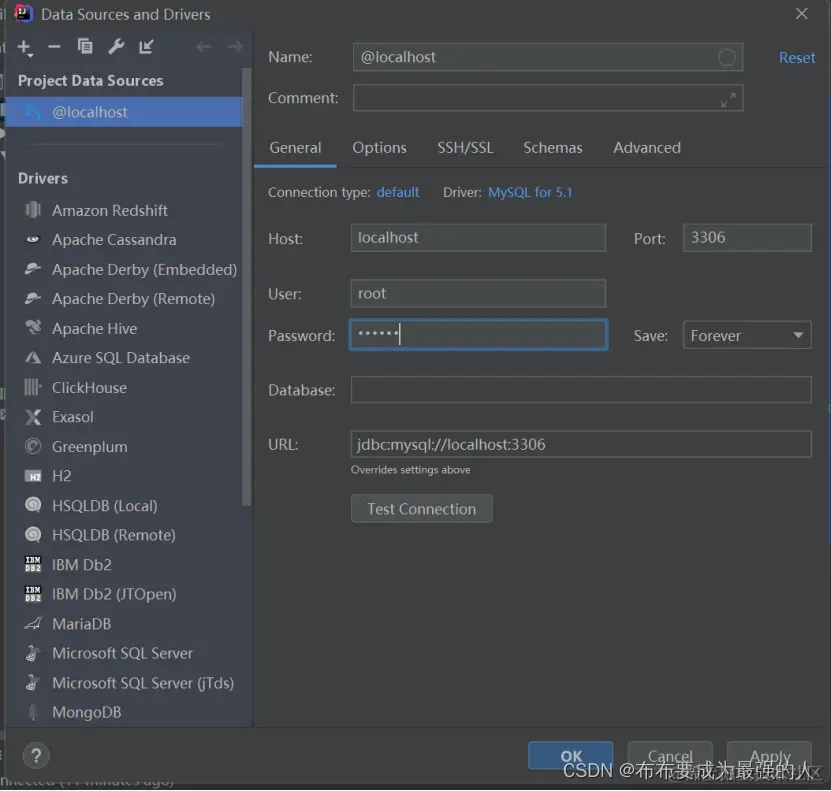Open the help question mark button

(36, 756)
